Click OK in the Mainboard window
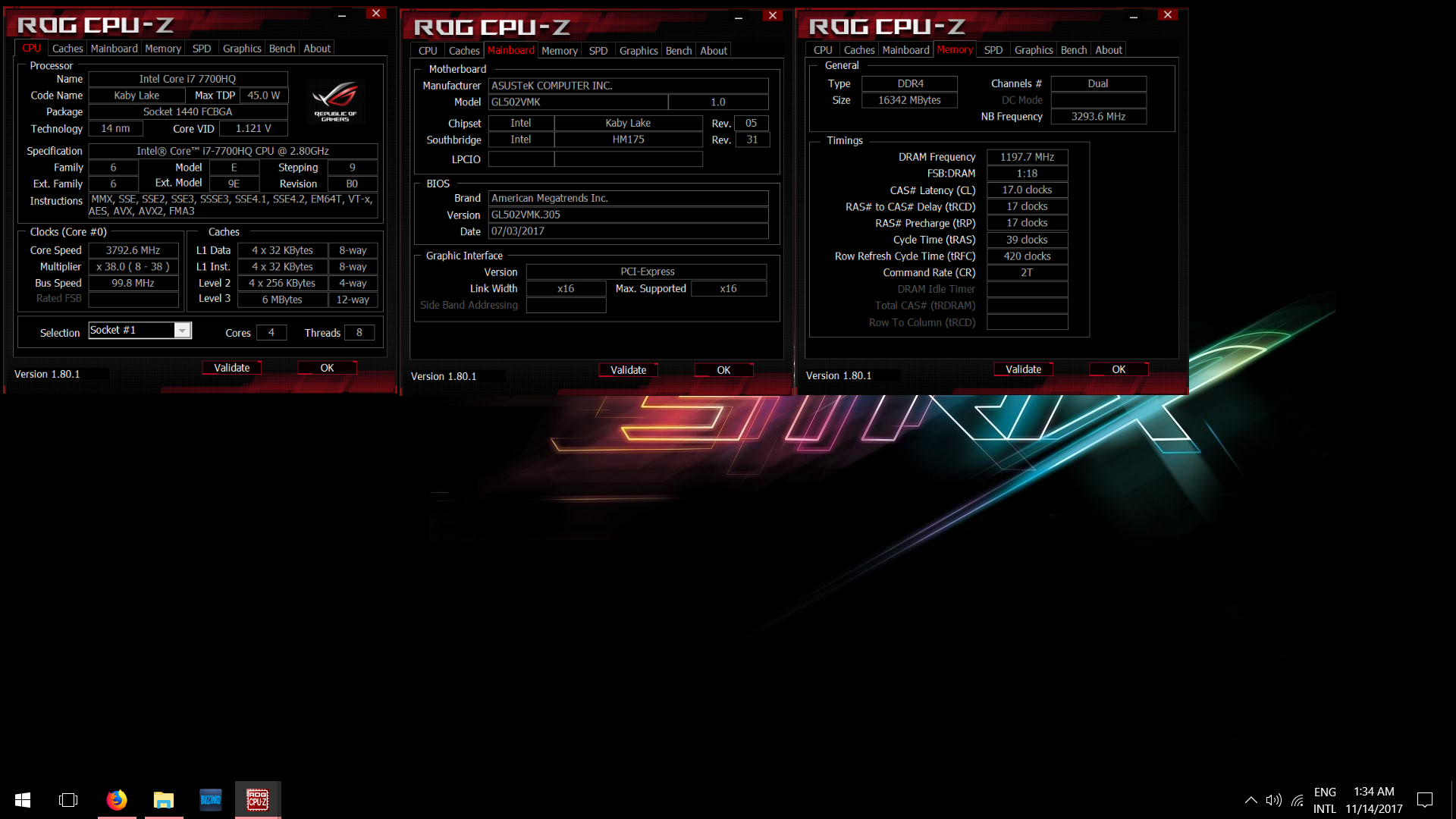 pos(723,370)
